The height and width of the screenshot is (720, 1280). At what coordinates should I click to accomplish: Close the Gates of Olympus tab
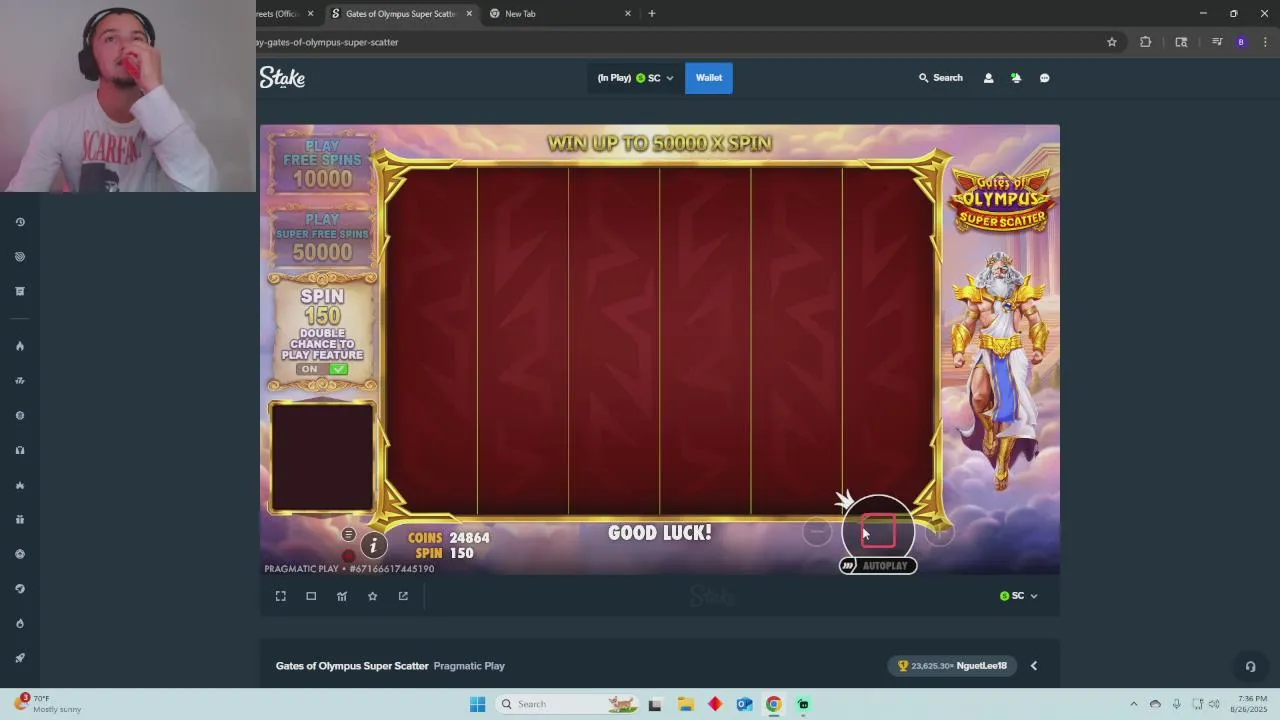tap(469, 14)
